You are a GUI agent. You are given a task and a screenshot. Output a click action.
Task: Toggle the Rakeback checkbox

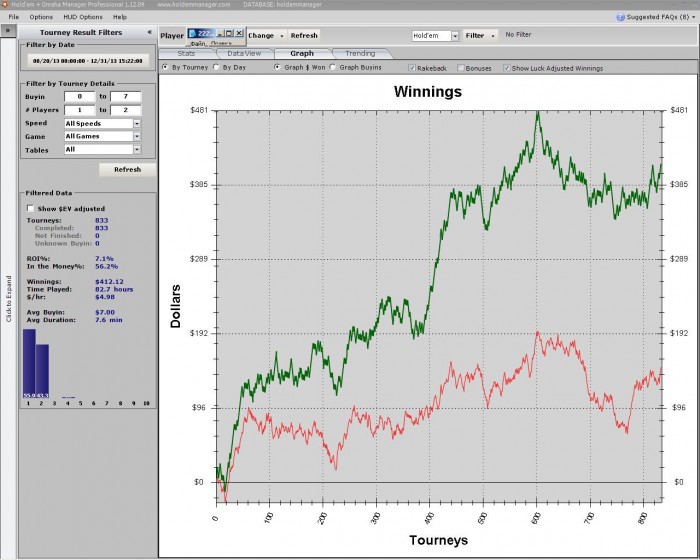point(412,68)
